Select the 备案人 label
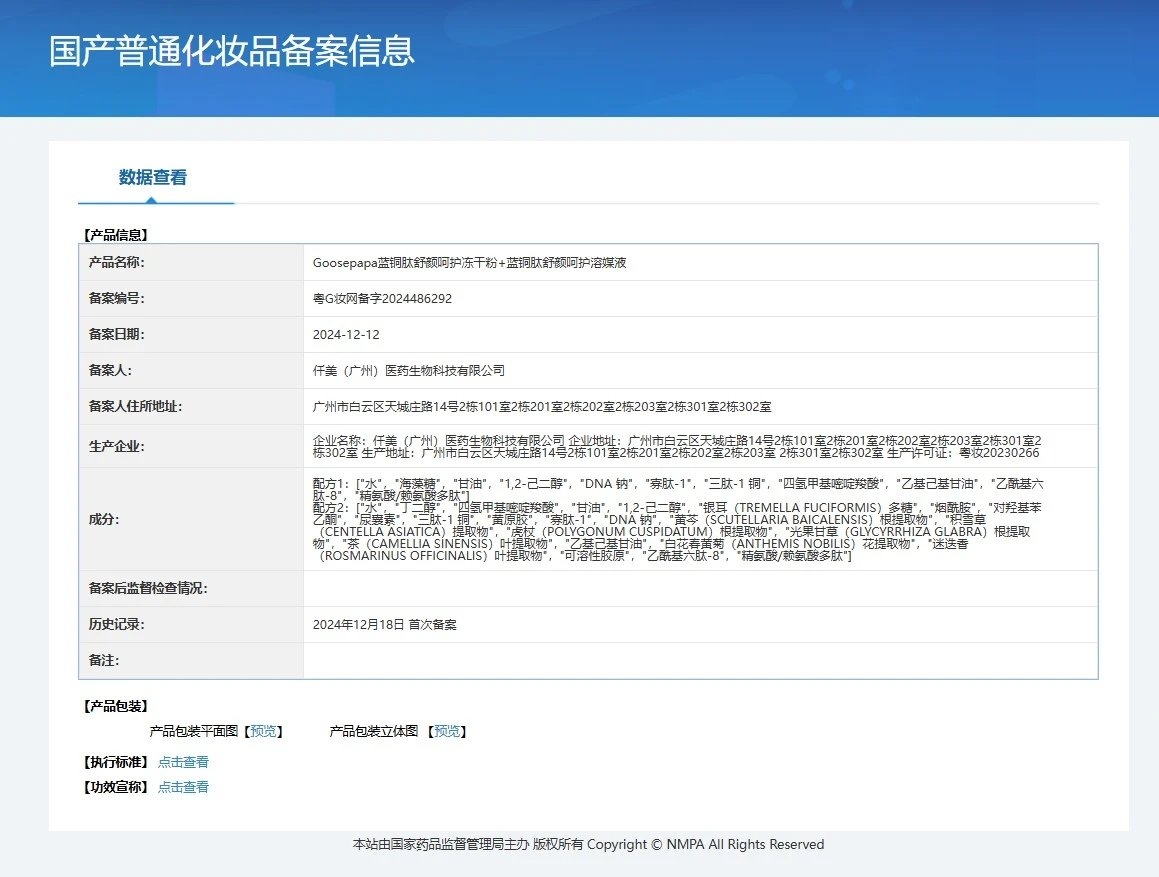 [x=110, y=370]
